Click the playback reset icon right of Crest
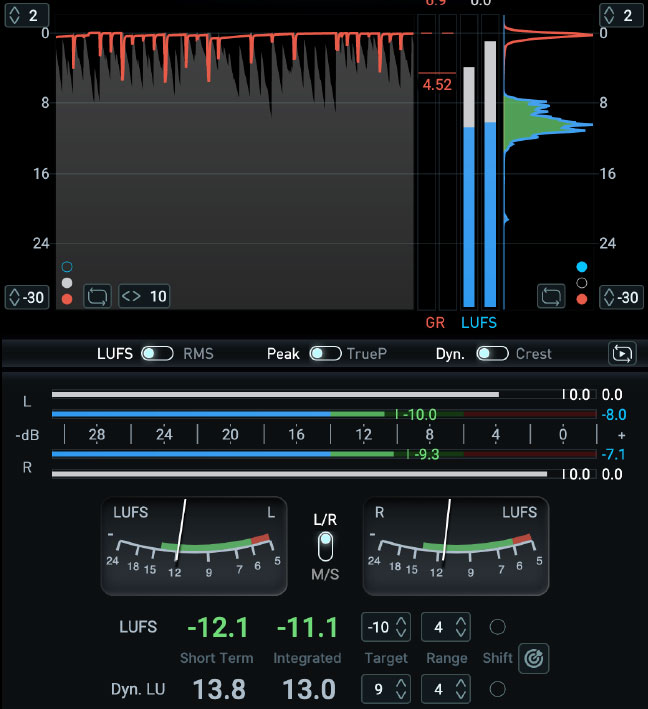Image resolution: width=648 pixels, height=709 pixels. click(x=622, y=354)
